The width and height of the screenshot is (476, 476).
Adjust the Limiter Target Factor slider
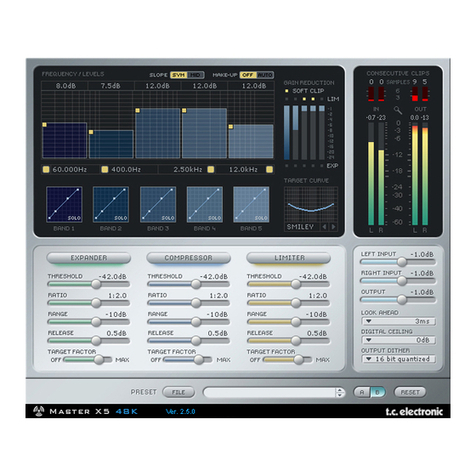tap(298, 360)
